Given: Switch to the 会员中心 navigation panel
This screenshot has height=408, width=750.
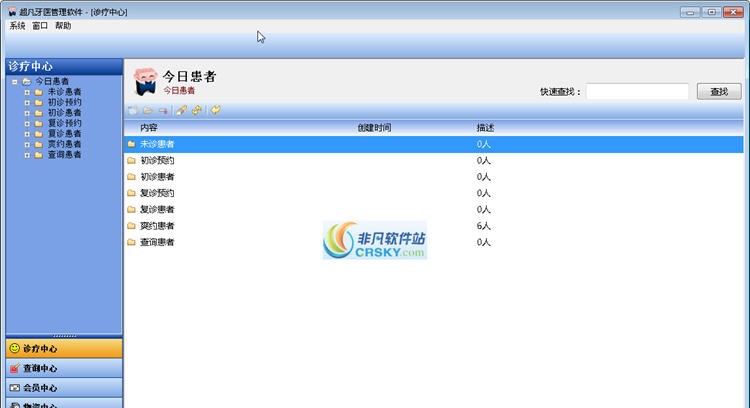Looking at the screenshot, I should pyautogui.click(x=64, y=388).
